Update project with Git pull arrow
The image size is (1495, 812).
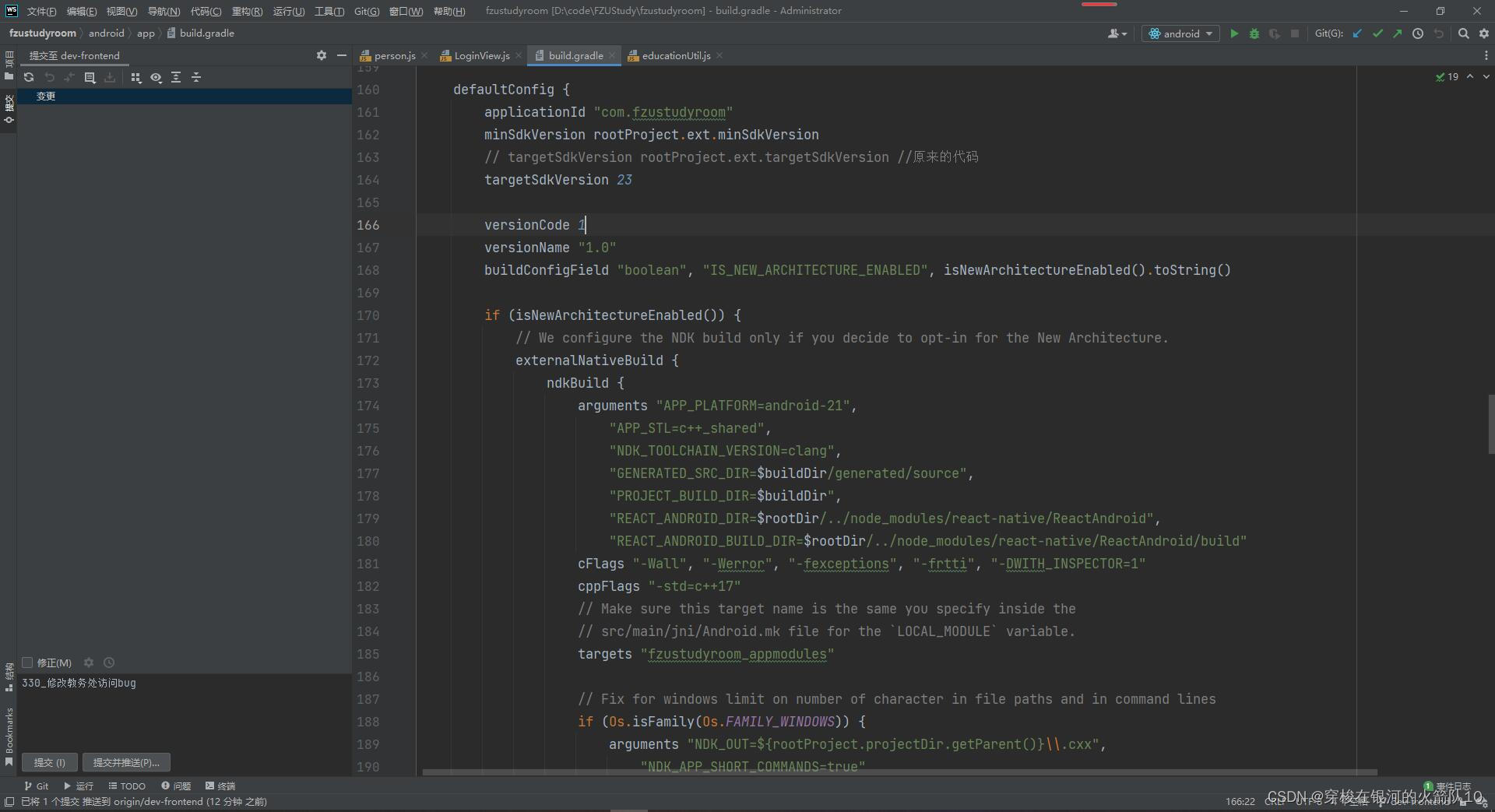pyautogui.click(x=1357, y=33)
